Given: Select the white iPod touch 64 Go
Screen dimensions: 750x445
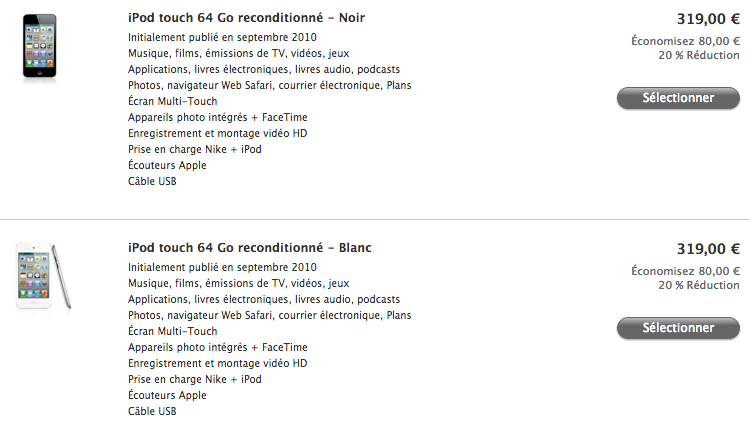Looking at the screenshot, I should [x=678, y=328].
